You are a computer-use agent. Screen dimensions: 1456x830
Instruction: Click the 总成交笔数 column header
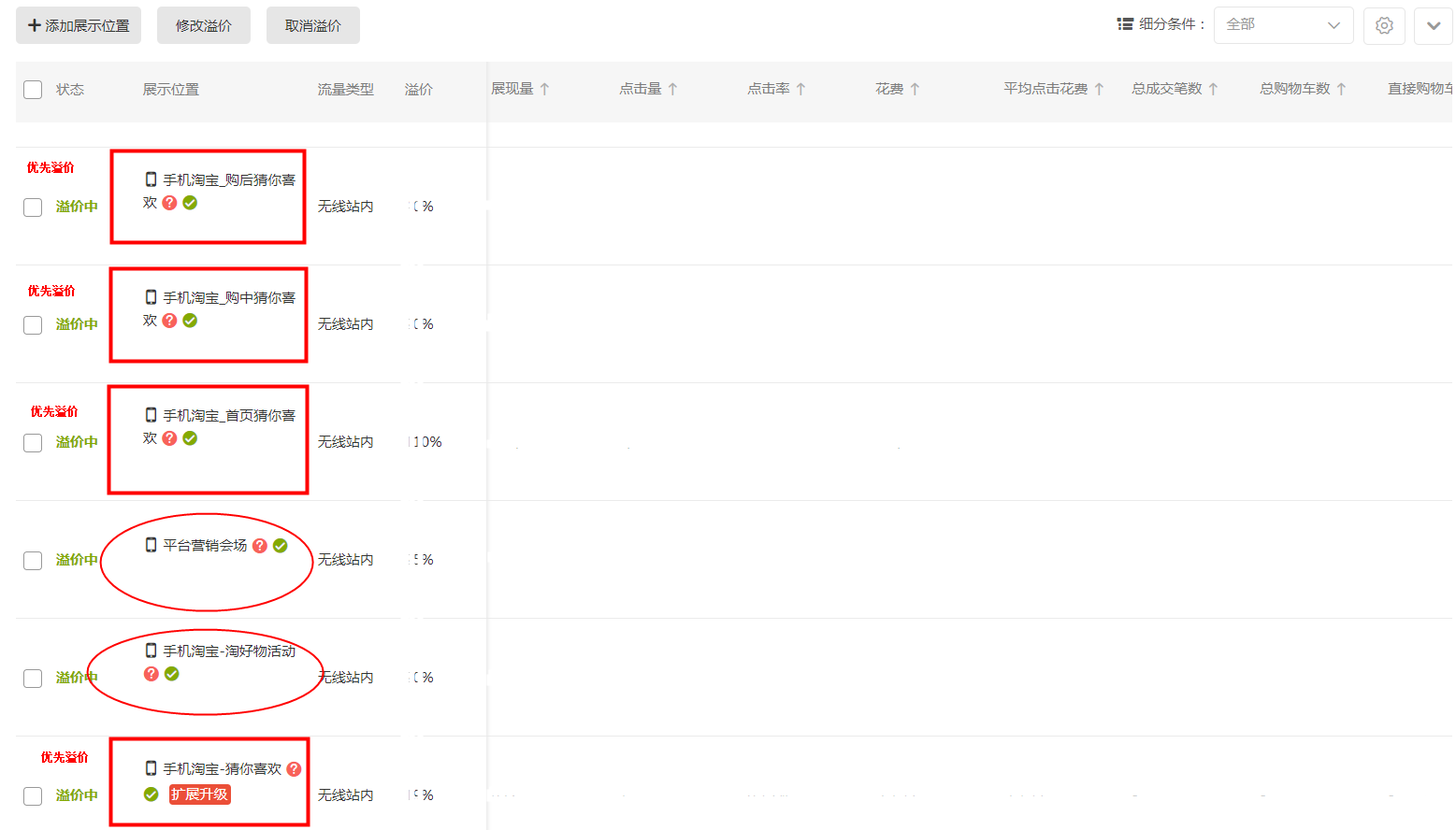point(1166,89)
